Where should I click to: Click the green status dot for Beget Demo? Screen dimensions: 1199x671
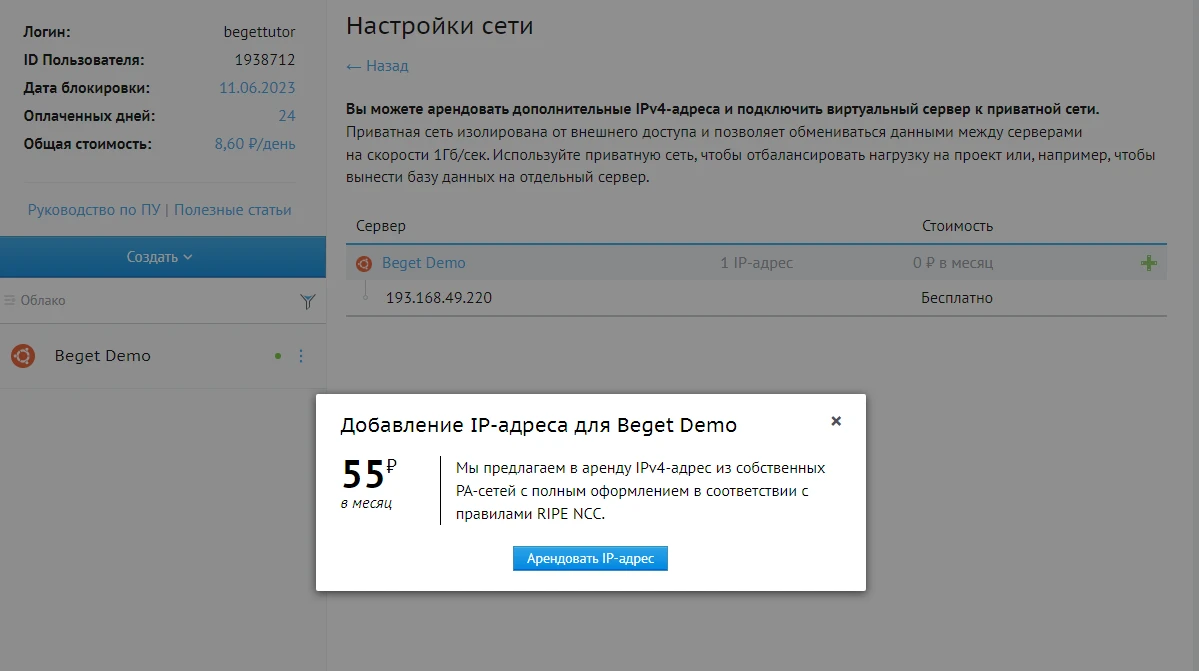tap(280, 355)
